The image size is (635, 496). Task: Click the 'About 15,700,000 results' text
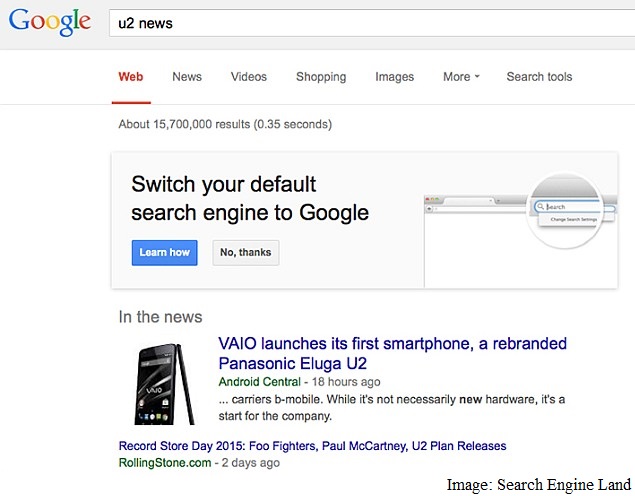coord(225,124)
